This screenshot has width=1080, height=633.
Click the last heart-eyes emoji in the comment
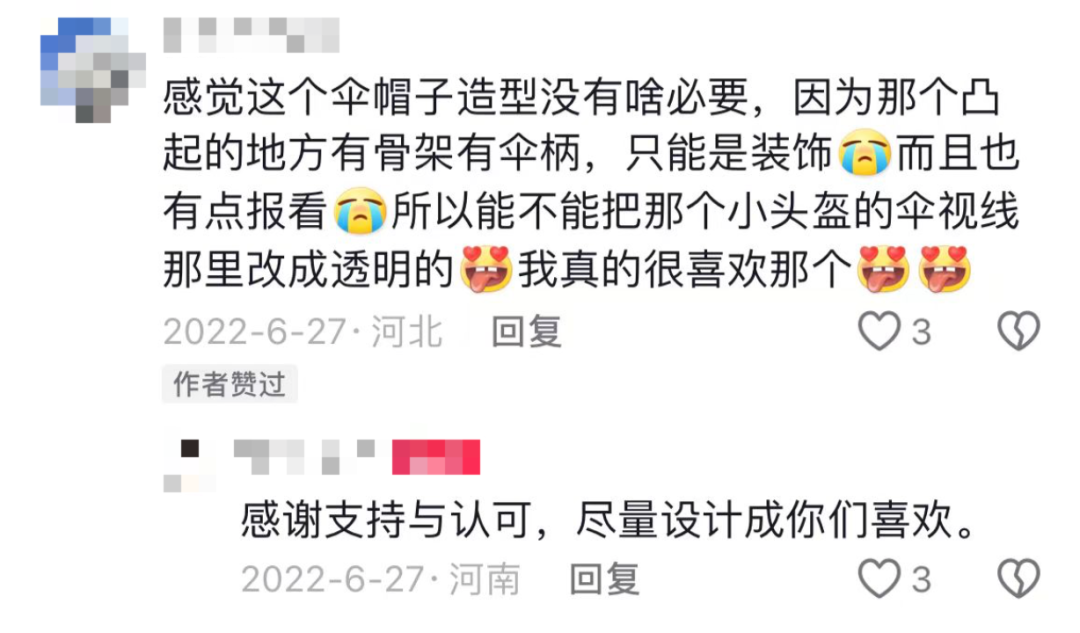945,269
